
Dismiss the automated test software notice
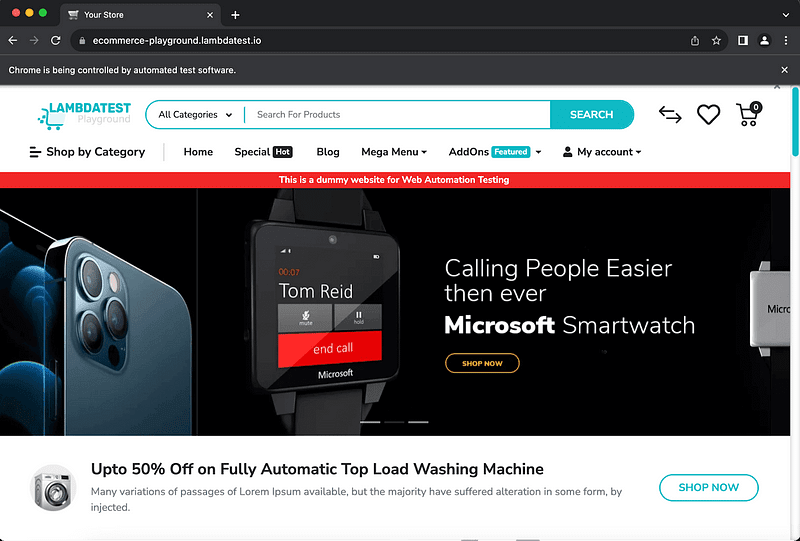tap(785, 70)
